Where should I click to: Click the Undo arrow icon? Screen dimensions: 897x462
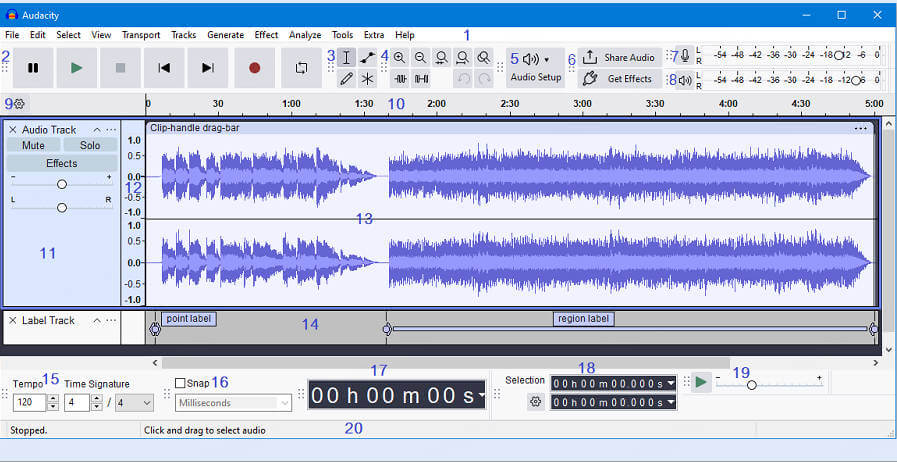pyautogui.click(x=462, y=79)
